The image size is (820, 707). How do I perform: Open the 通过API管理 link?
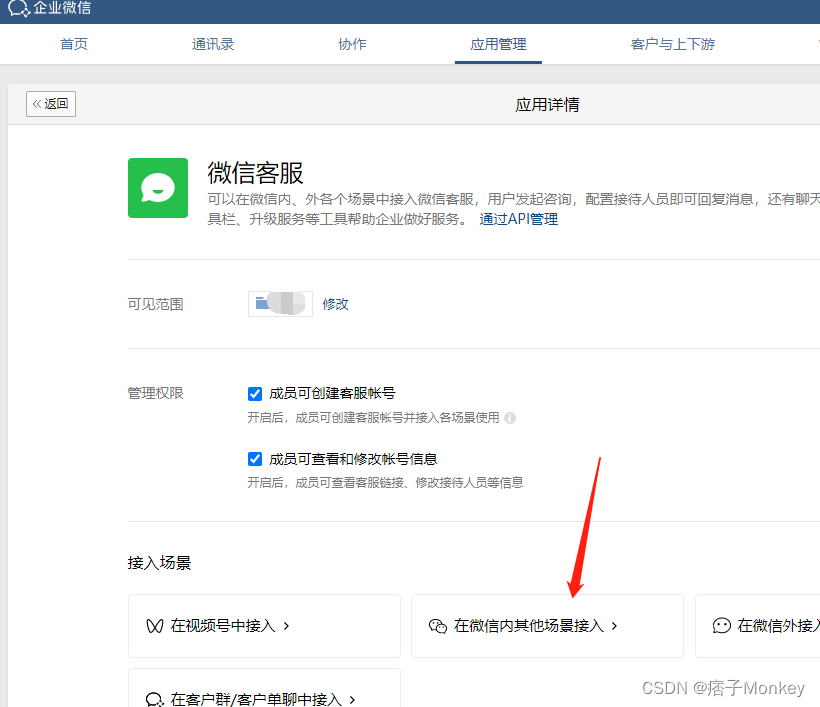tap(519, 219)
